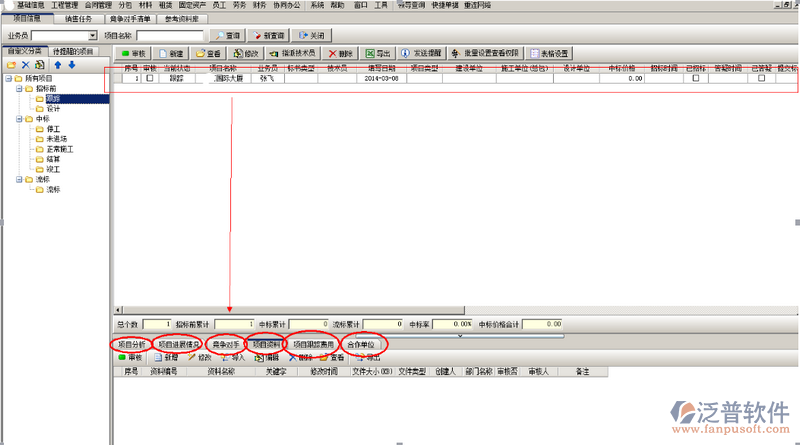Click the blue up arrow above the tree
Viewport: 800px width, 445px height.
coord(58,65)
